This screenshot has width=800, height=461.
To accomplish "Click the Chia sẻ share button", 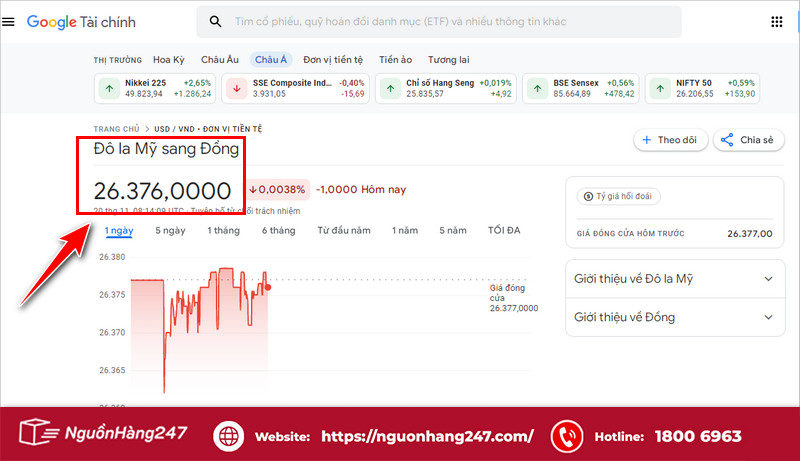I will 748,140.
